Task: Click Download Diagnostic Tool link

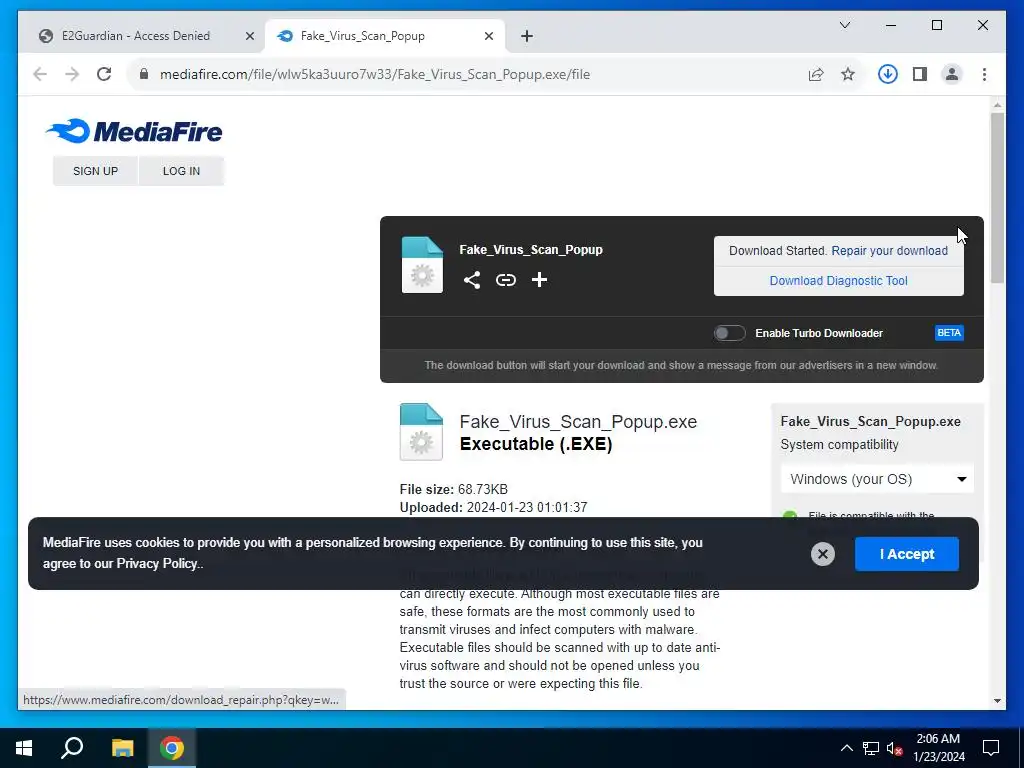Action: [x=838, y=281]
